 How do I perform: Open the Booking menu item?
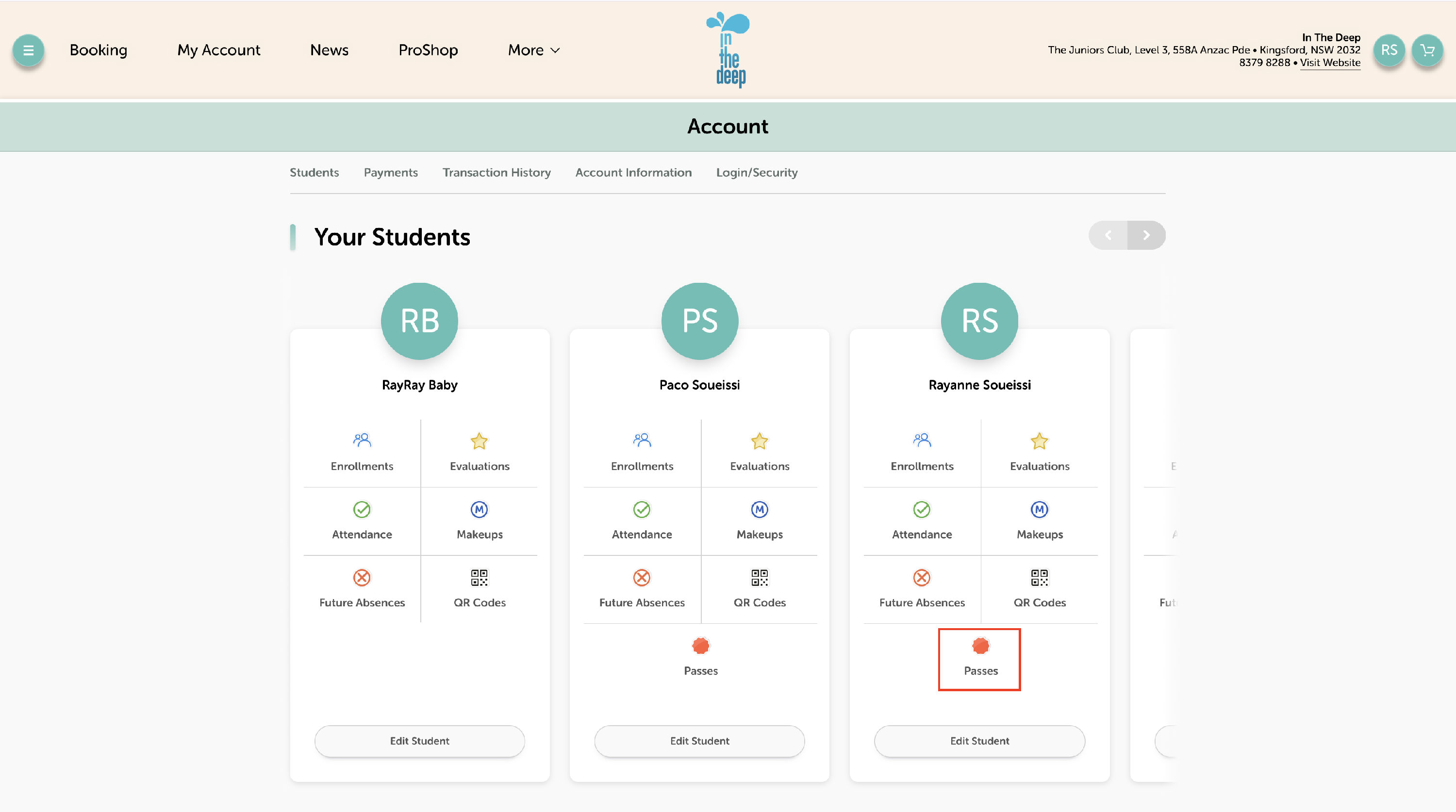99,50
